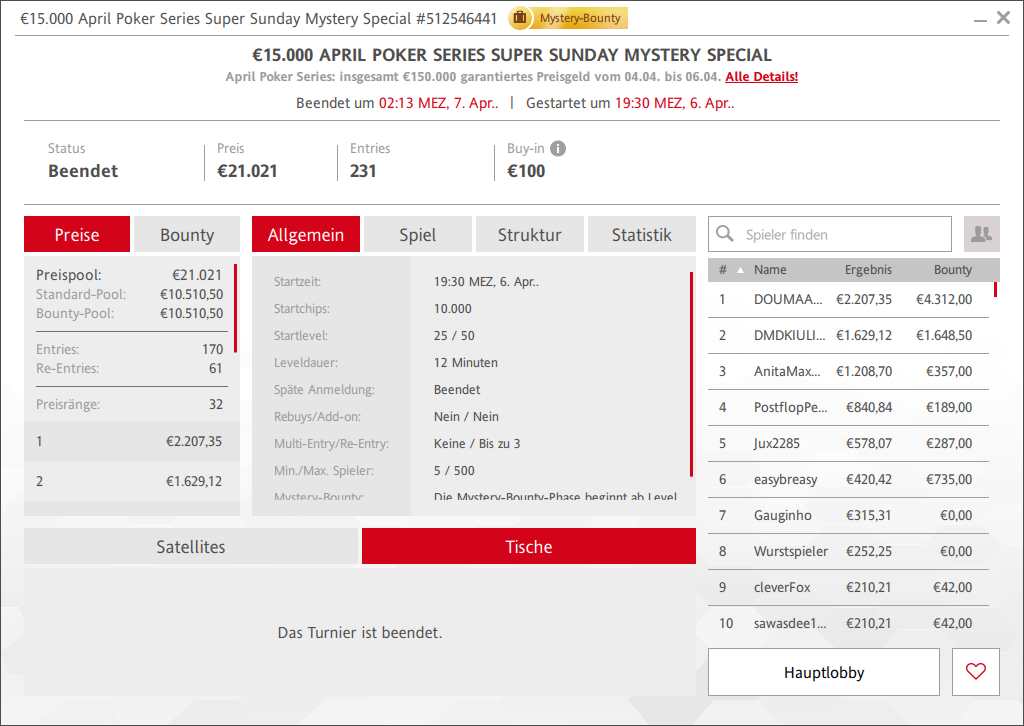Click the Startchips value 10.000
1024x726 pixels.
453,308
